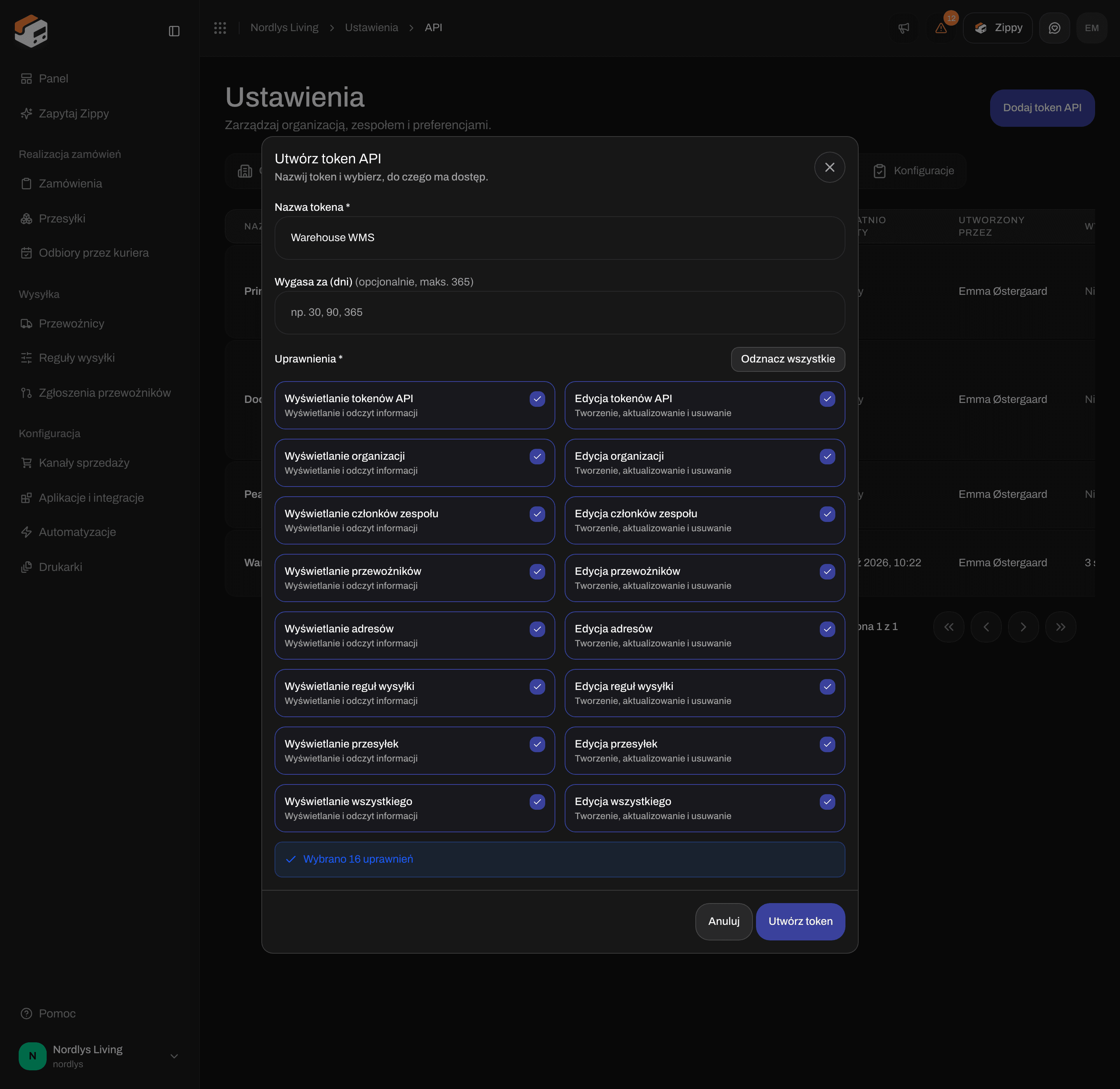Click the Drukarki icon in the sidebar
This screenshot has height=1089, width=1120.
[26, 567]
